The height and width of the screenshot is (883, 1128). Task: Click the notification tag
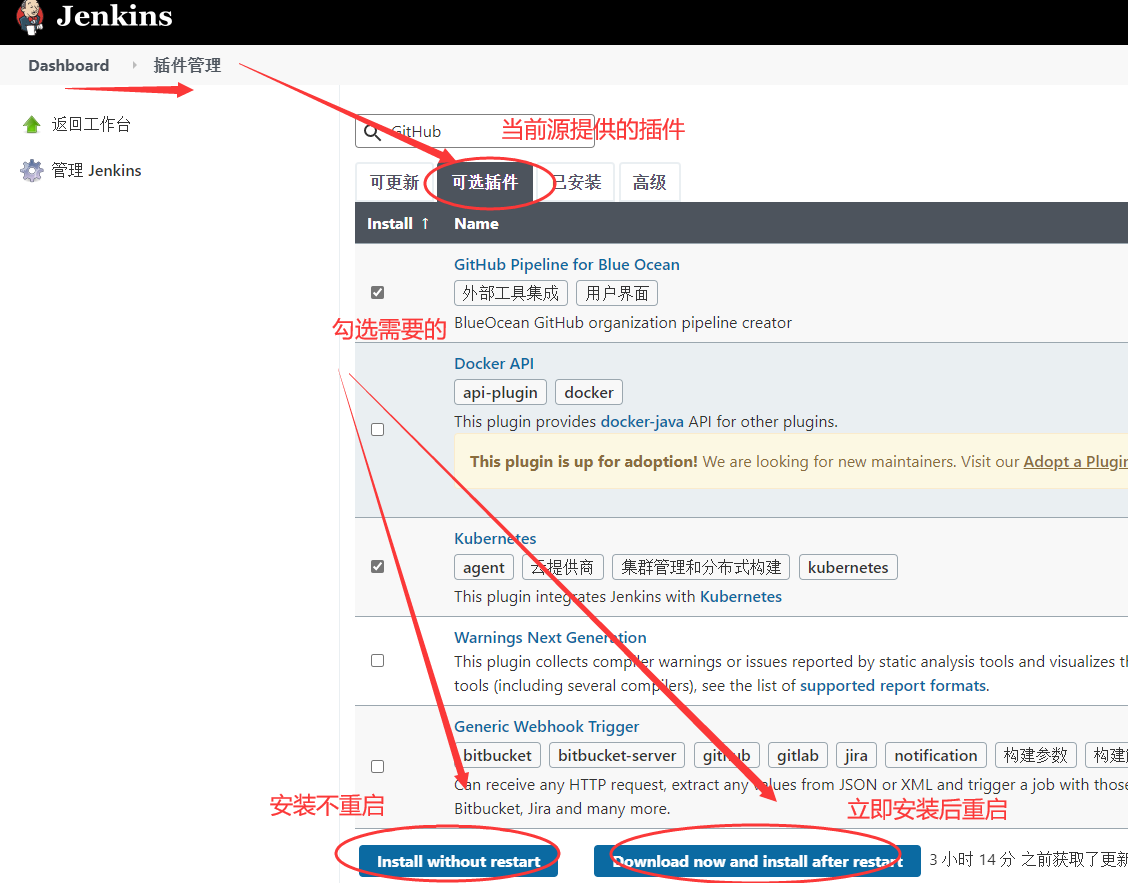[935, 755]
